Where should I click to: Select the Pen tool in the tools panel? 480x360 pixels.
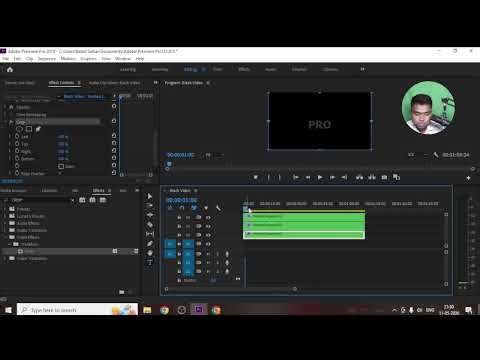[150, 244]
